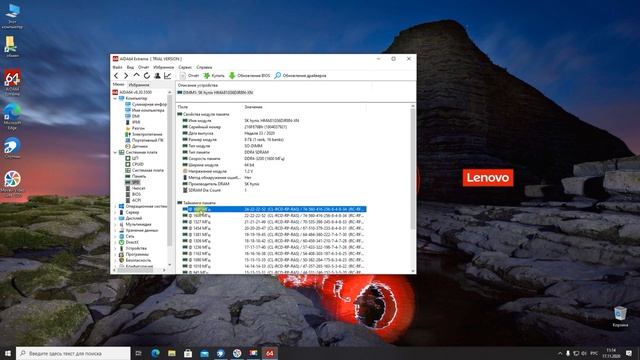This screenshot has width=640, height=360.
Task: Open the Windows Start menu
Action: 8,353
